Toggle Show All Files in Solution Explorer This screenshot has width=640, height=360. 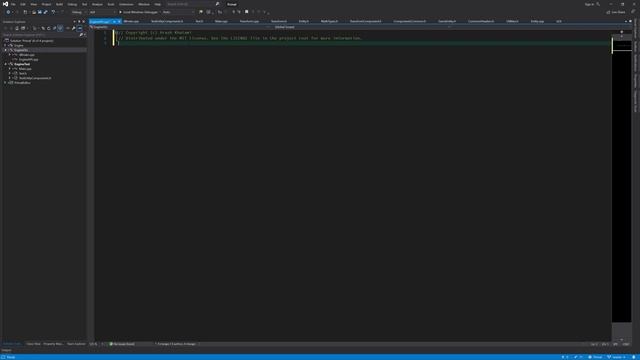coord(60,28)
